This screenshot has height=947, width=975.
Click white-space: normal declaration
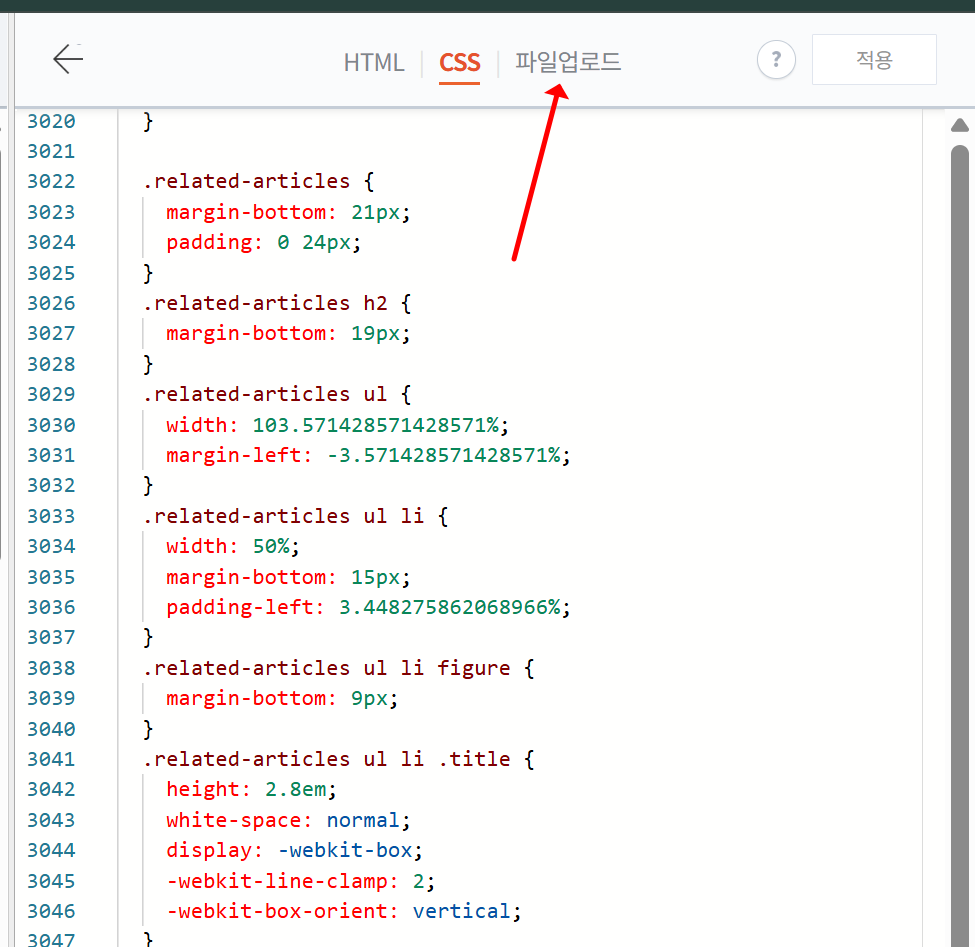[289, 821]
